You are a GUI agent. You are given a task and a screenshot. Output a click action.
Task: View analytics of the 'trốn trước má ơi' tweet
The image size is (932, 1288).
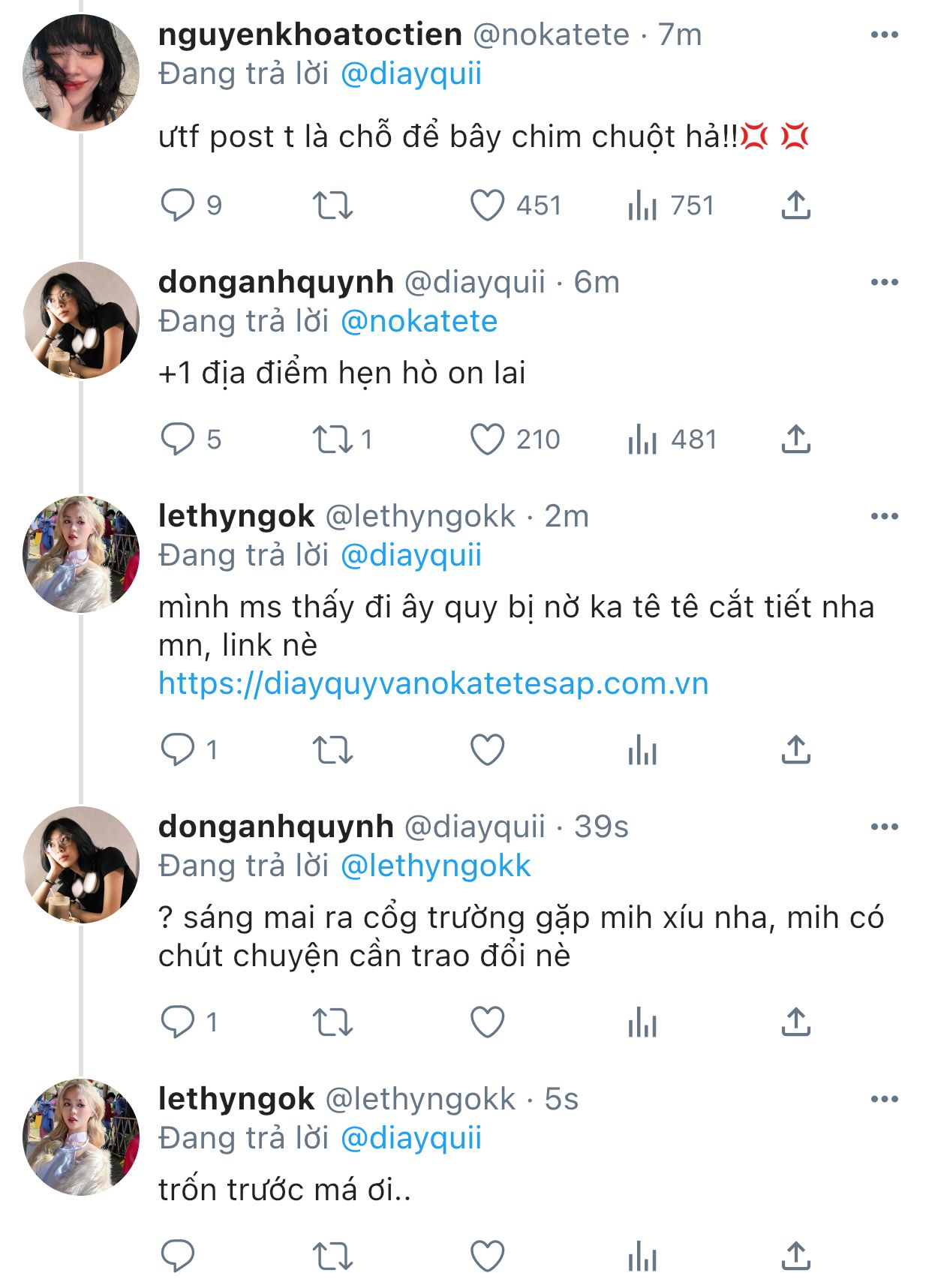click(642, 1256)
